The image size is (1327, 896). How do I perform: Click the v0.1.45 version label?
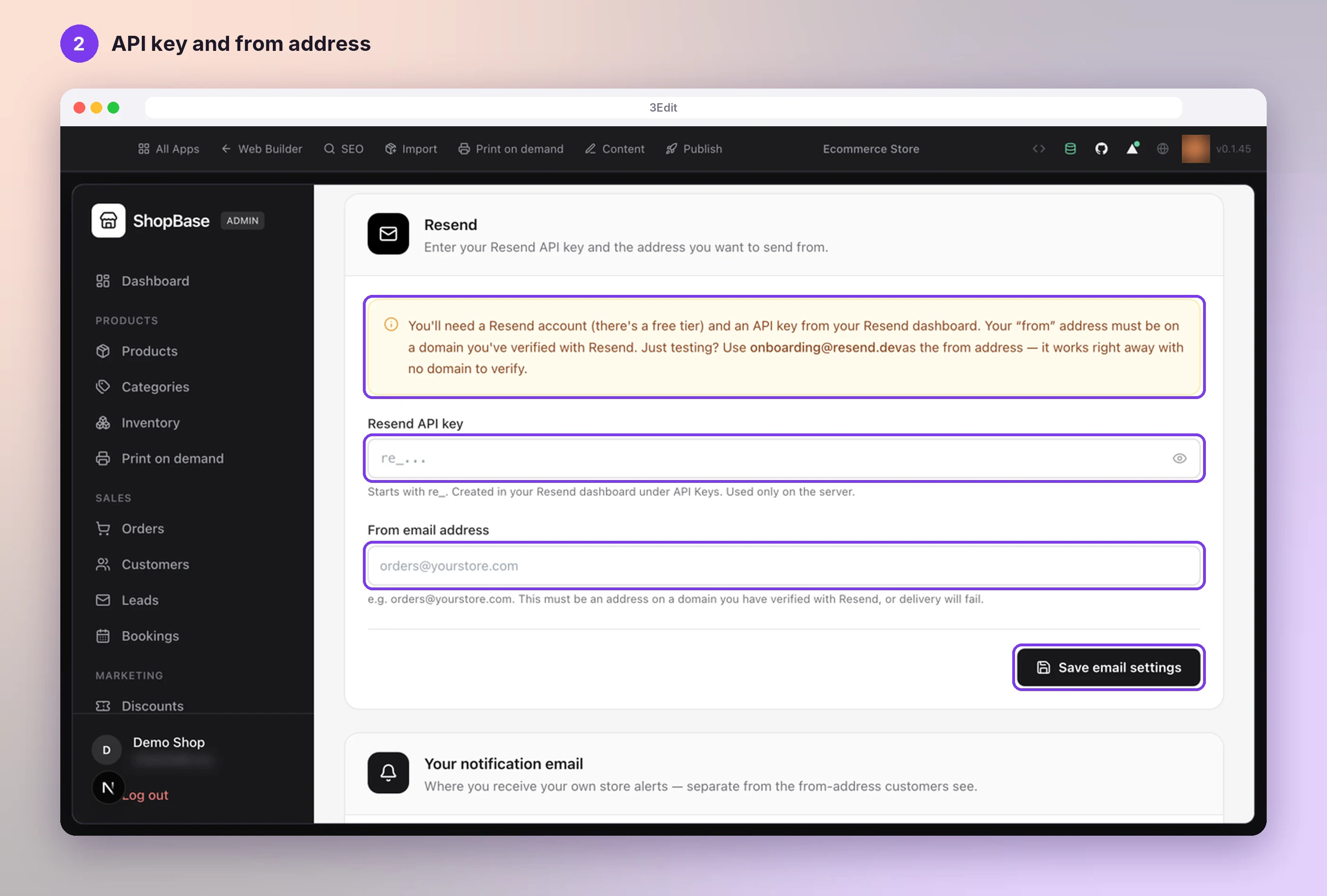click(1233, 149)
